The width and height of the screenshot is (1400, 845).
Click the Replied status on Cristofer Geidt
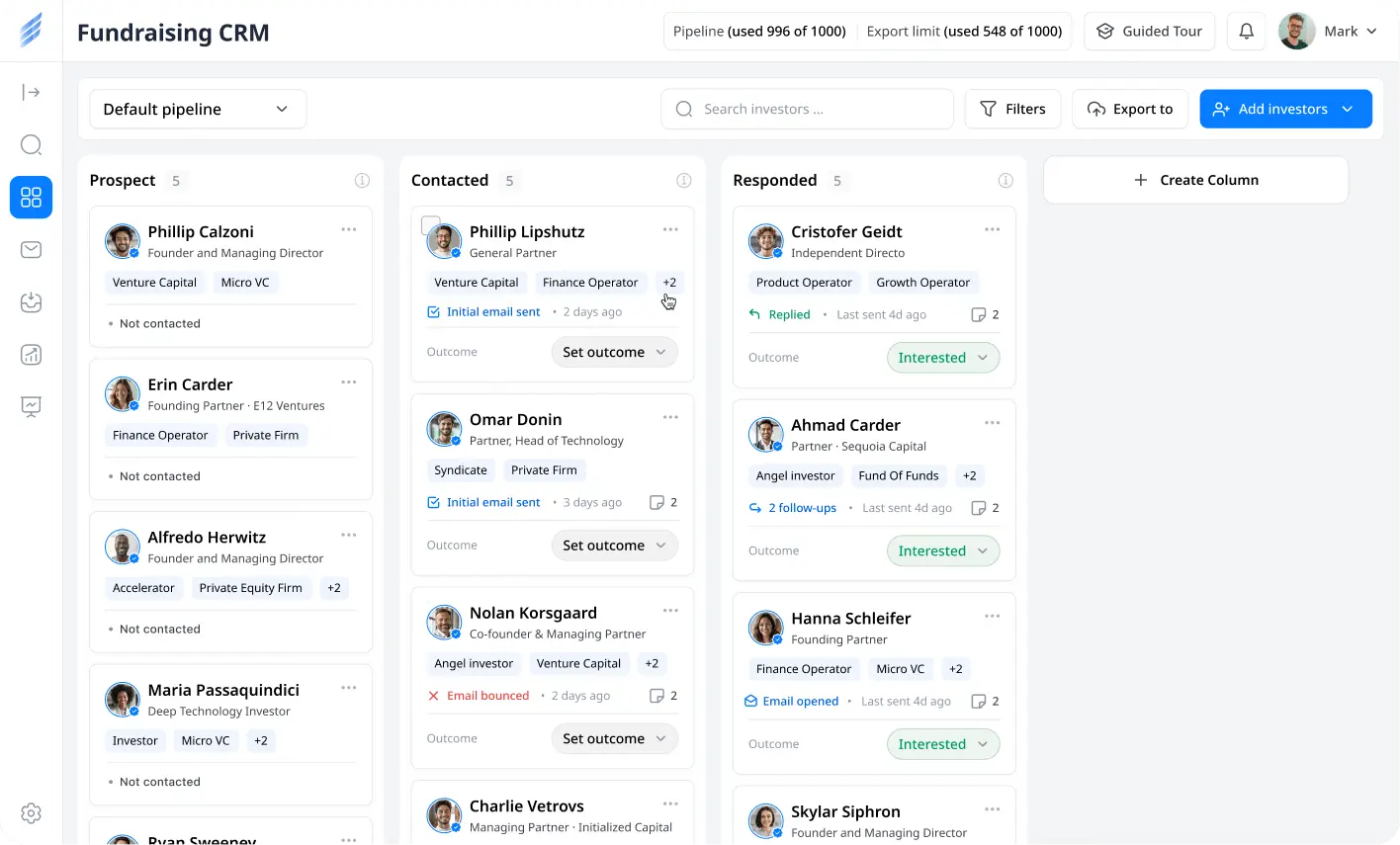(779, 315)
